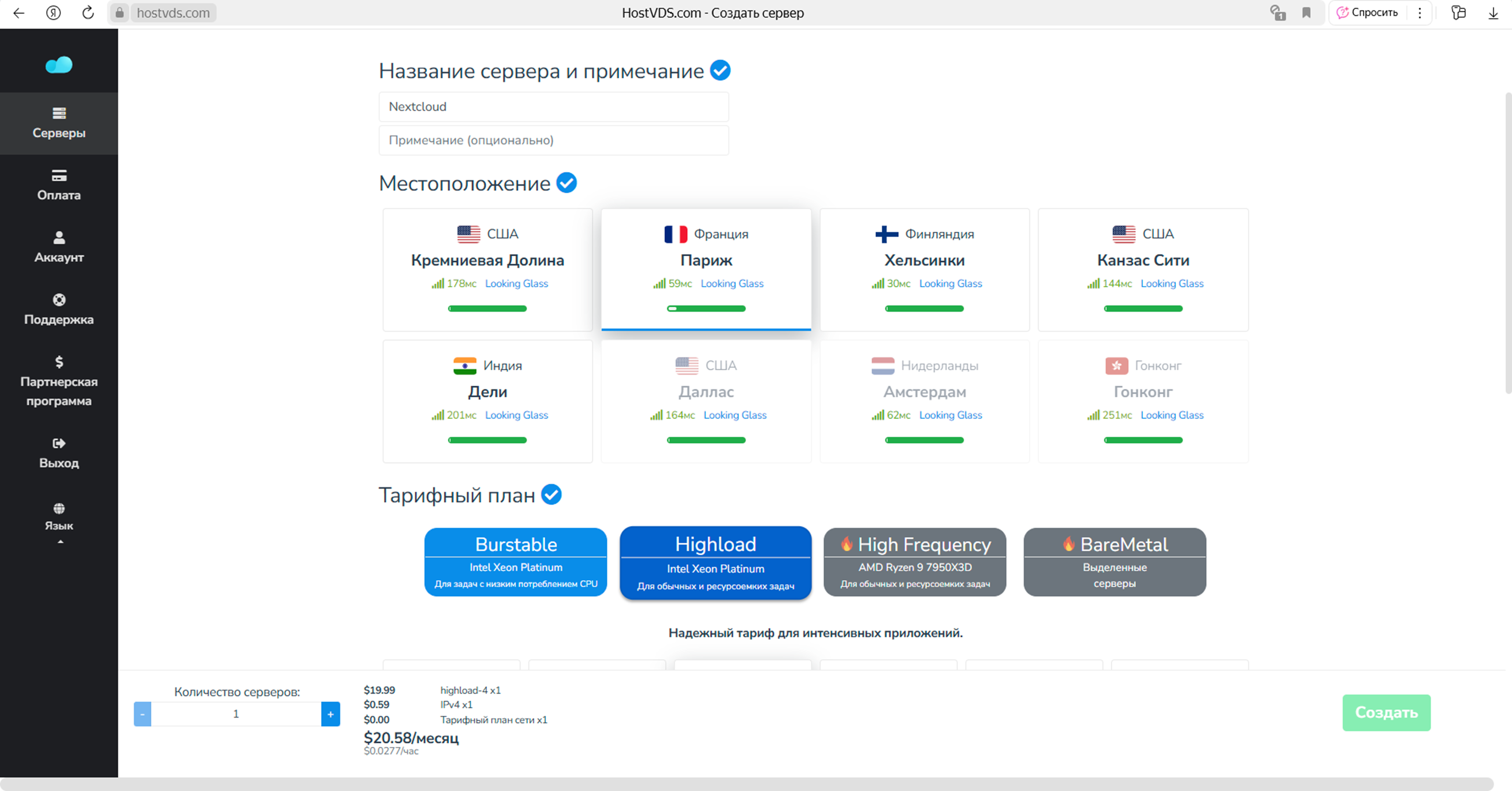Click the HostVDS cloud logo

[x=59, y=64]
